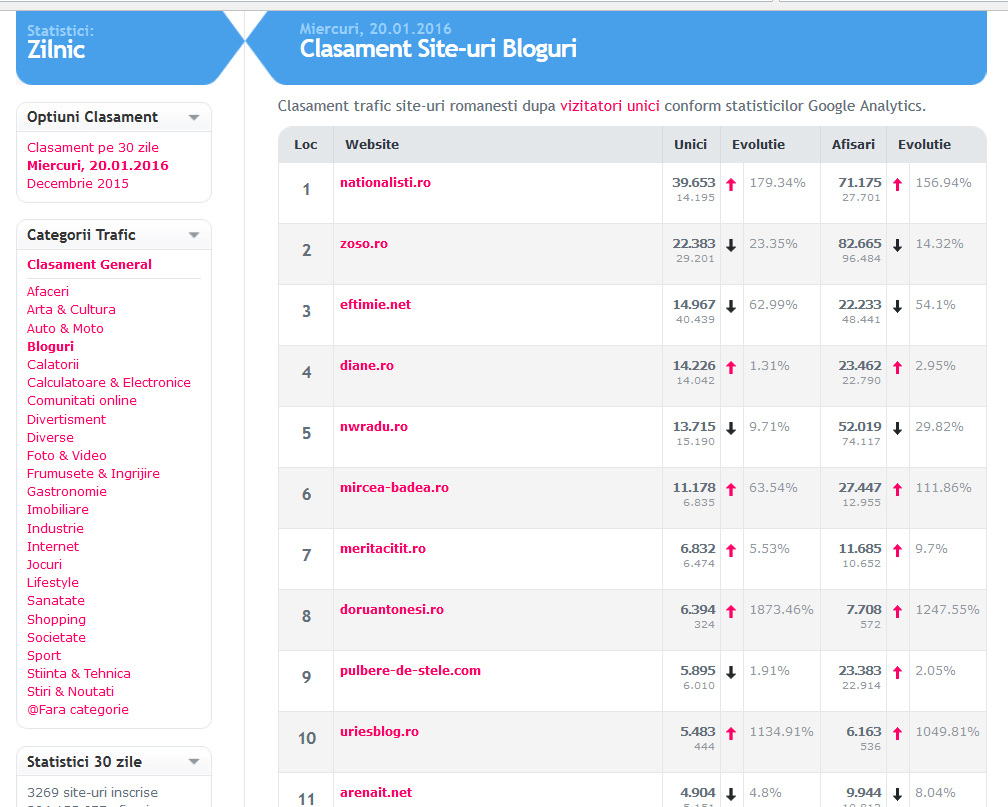This screenshot has width=1008, height=807.
Task: Click afisari down arrow beside 29.82%
Action: pyautogui.click(x=897, y=428)
